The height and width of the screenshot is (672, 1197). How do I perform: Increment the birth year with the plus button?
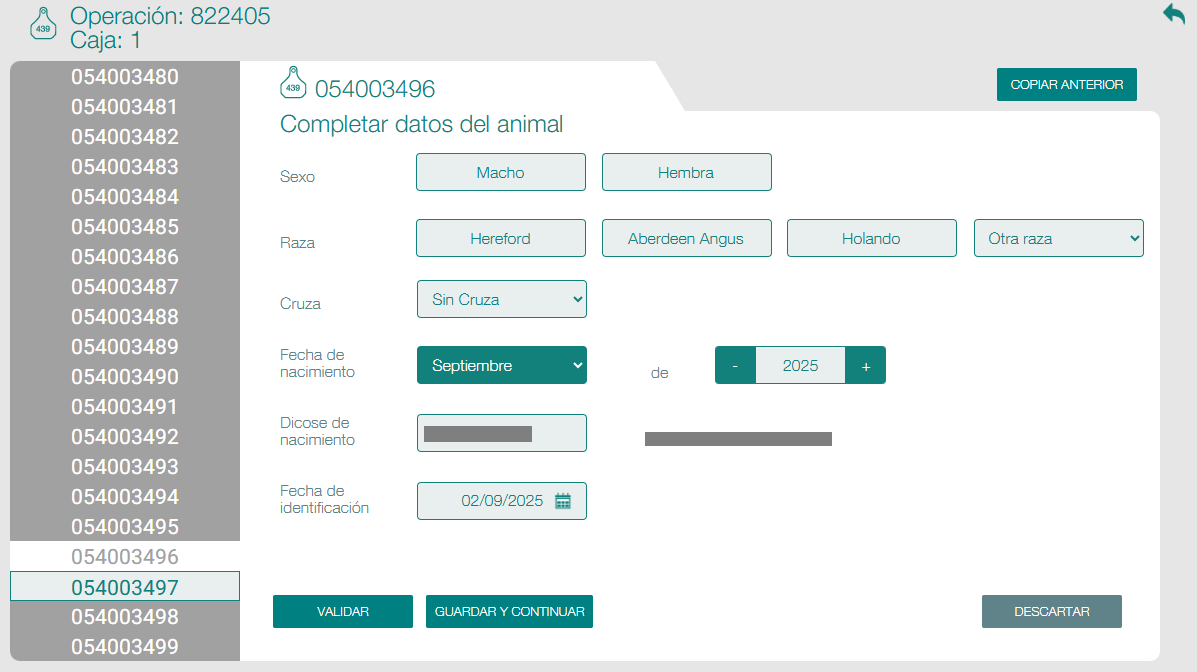(x=865, y=364)
